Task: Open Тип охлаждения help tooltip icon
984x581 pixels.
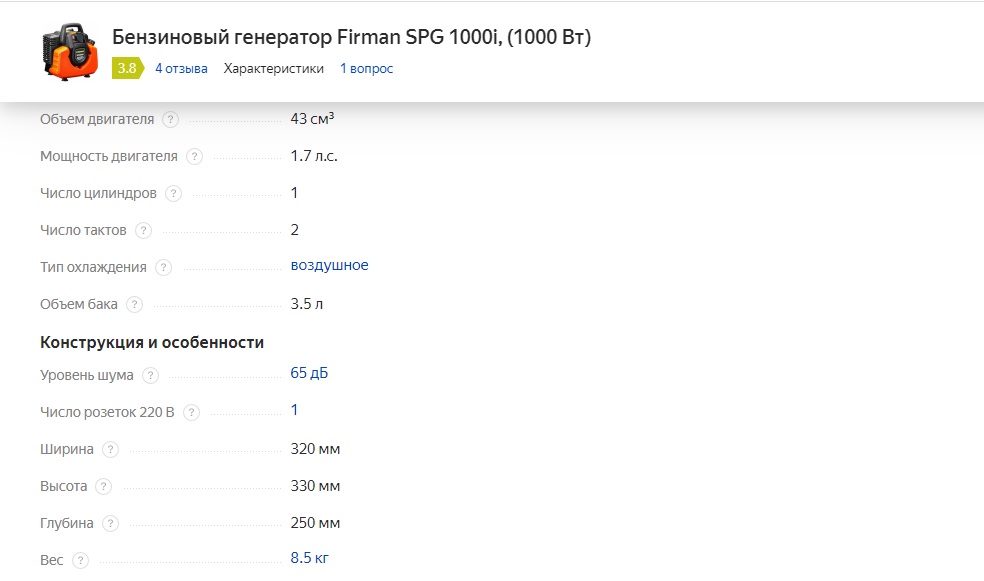Action: [x=163, y=267]
